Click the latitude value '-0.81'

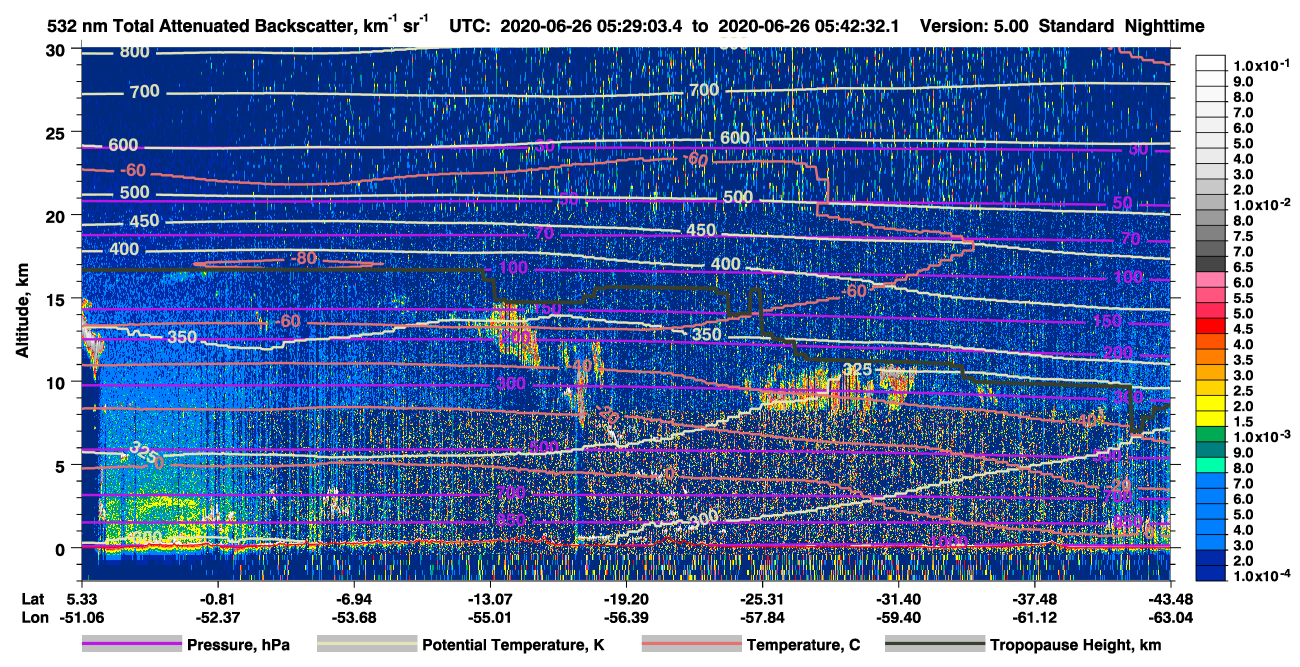pyautogui.click(x=217, y=598)
